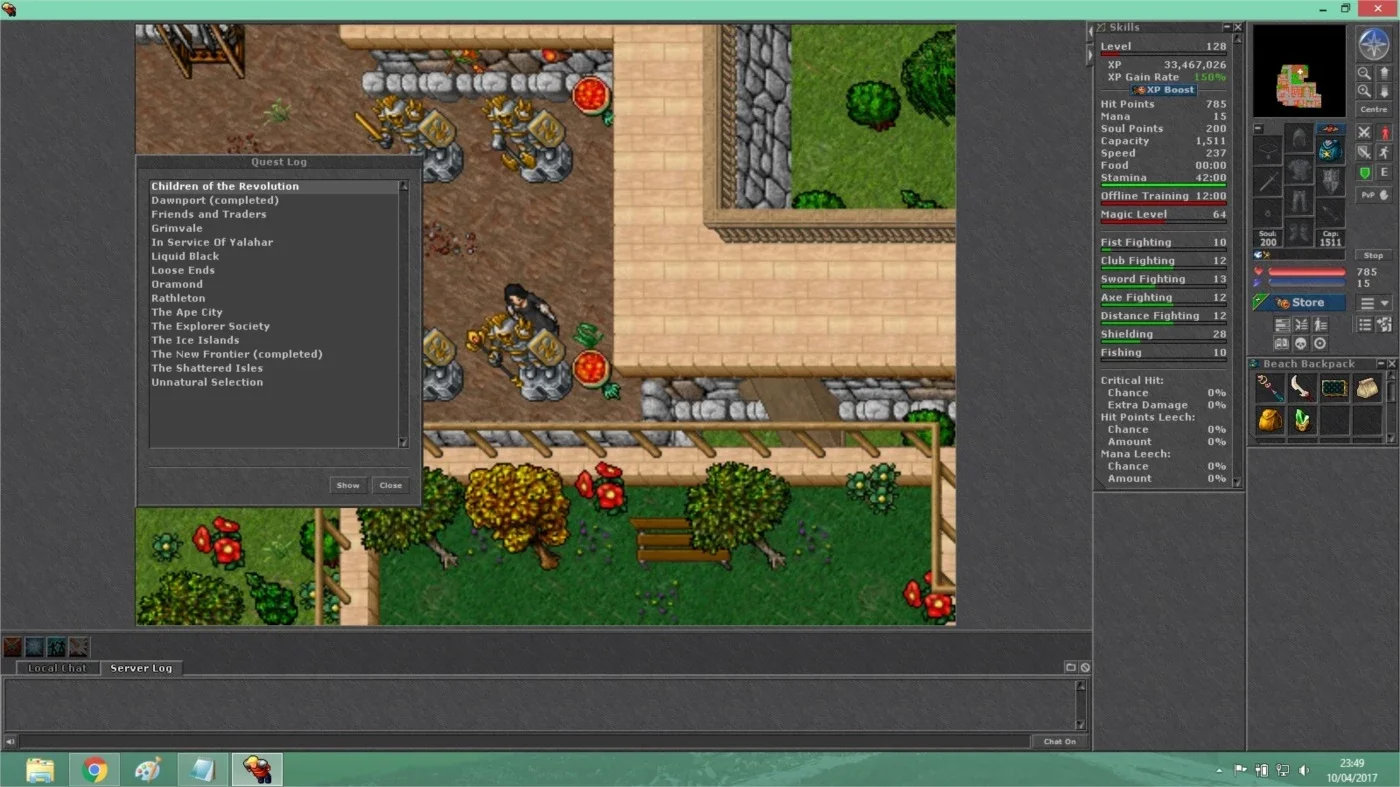Click the Stop button
Screen dimensions: 1400x787
click(1373, 255)
